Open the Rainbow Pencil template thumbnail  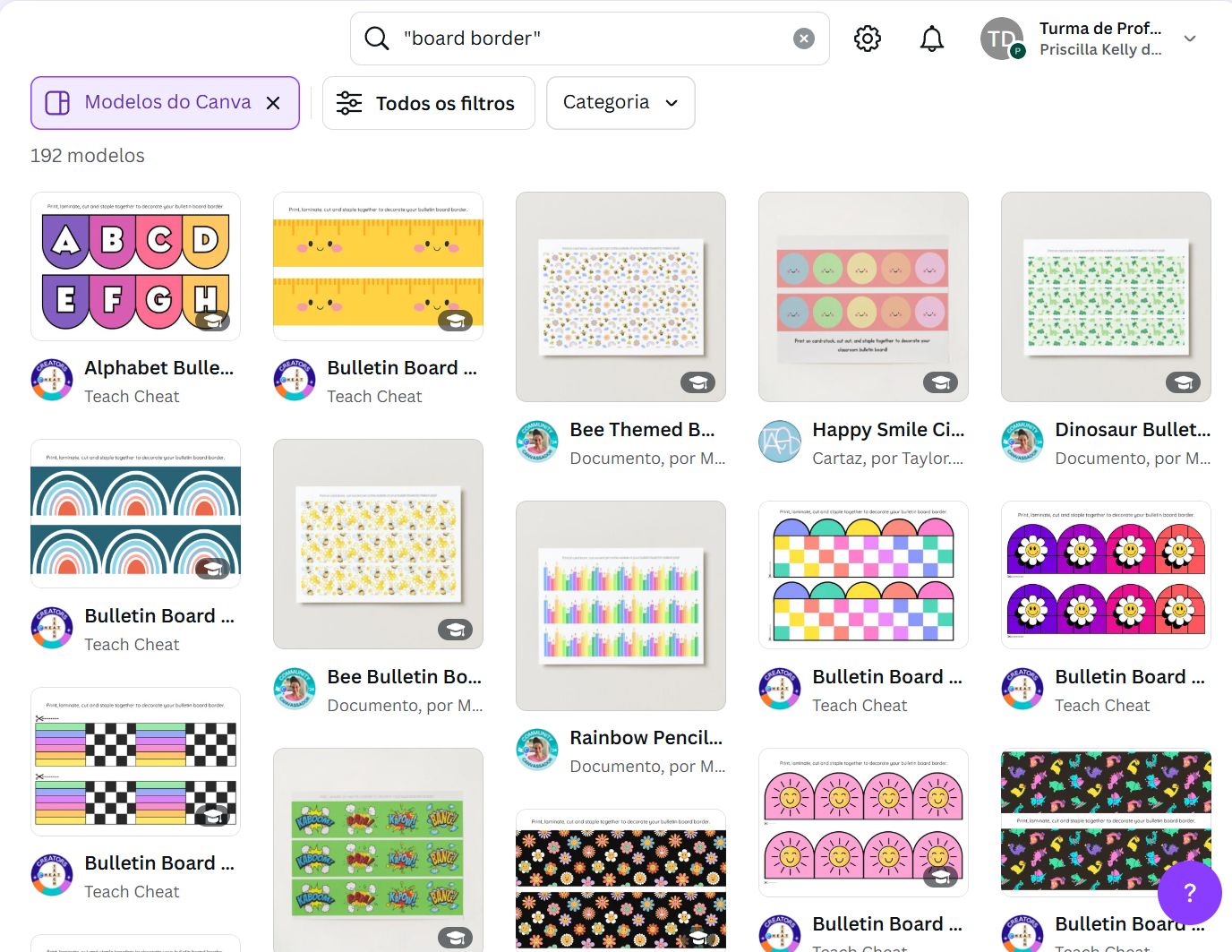pos(620,605)
